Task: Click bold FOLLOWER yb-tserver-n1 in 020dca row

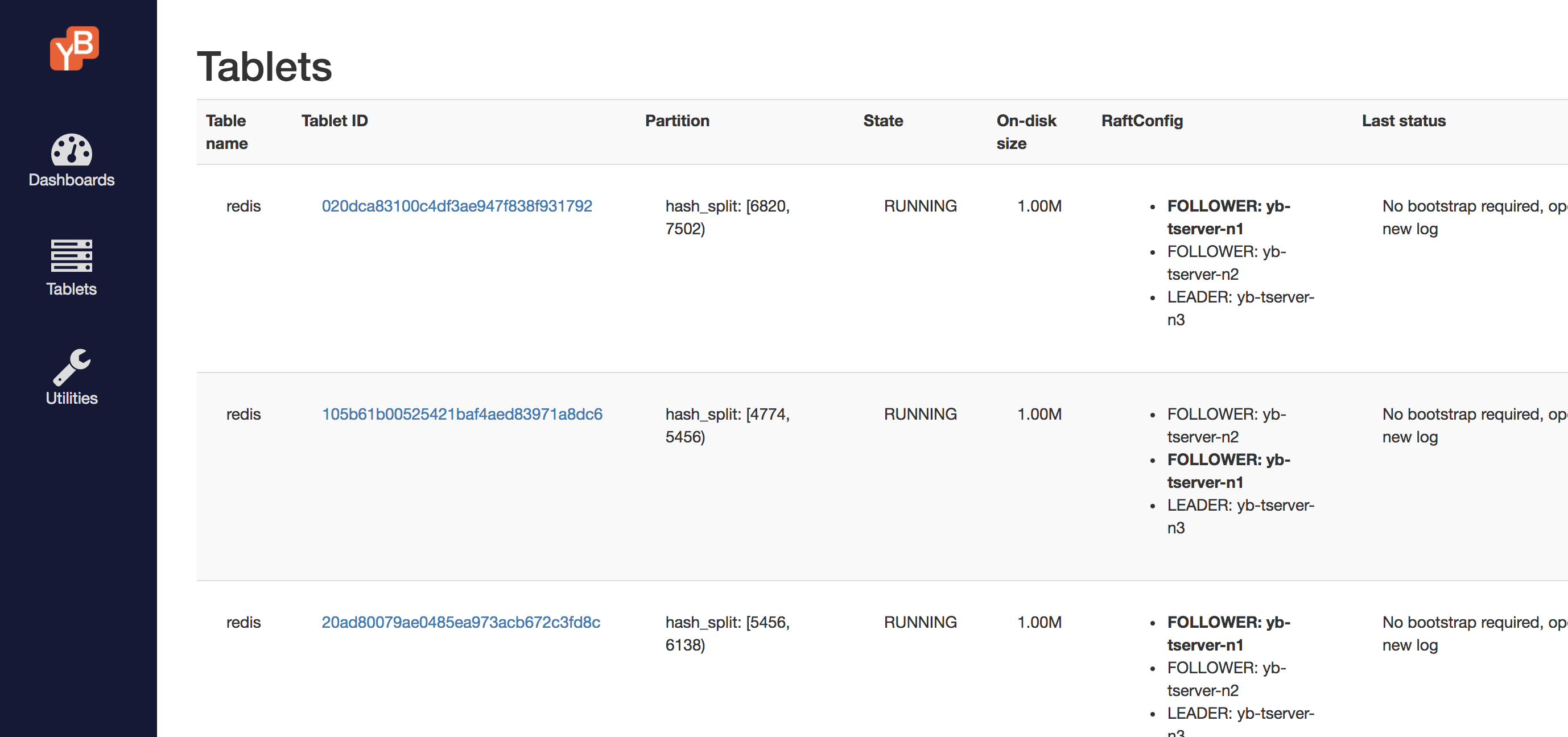Action: click(1228, 217)
